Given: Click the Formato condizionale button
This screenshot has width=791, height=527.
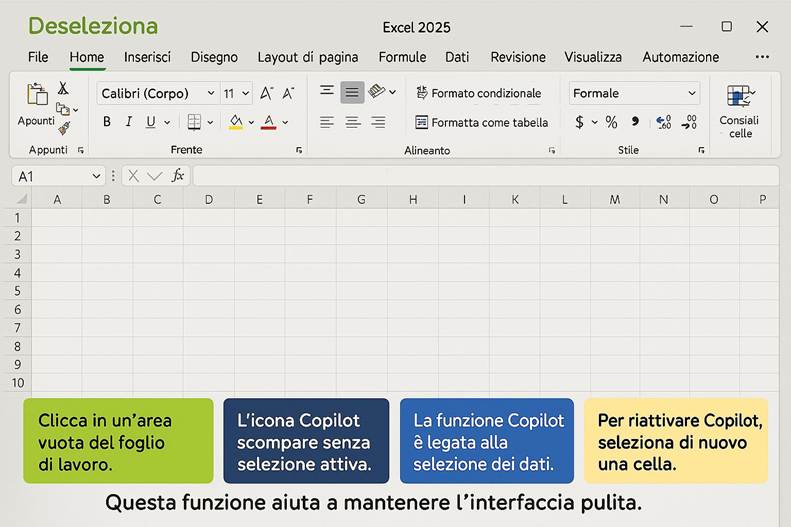Looking at the screenshot, I should click(478, 93).
